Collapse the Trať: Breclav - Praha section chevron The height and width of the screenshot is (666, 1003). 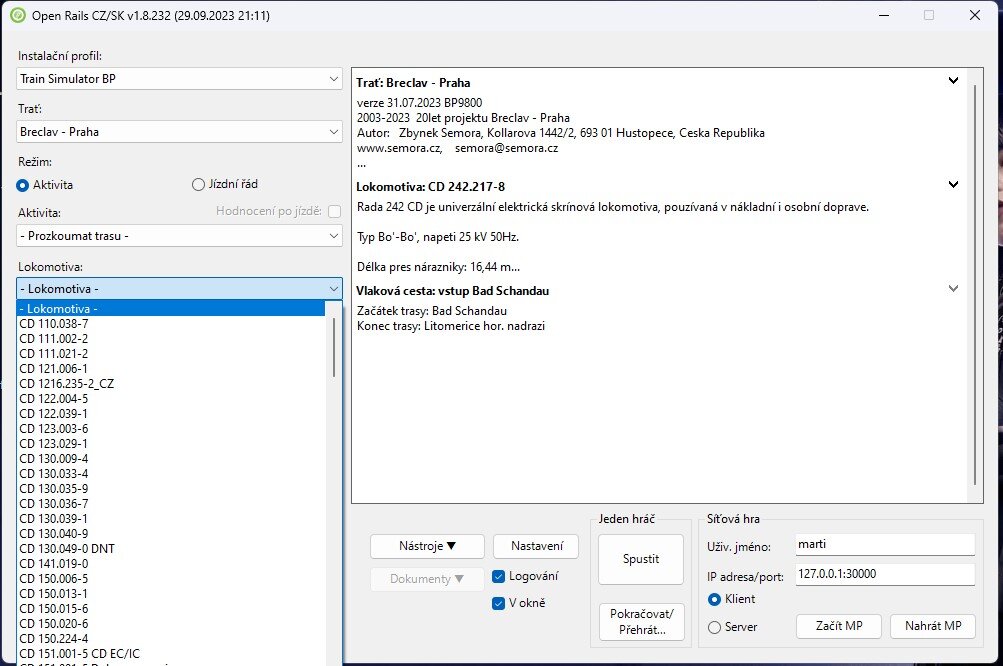tap(953, 81)
